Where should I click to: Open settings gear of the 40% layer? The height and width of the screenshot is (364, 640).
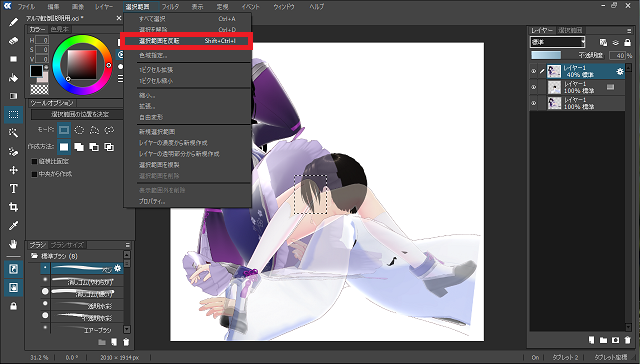(x=620, y=71)
